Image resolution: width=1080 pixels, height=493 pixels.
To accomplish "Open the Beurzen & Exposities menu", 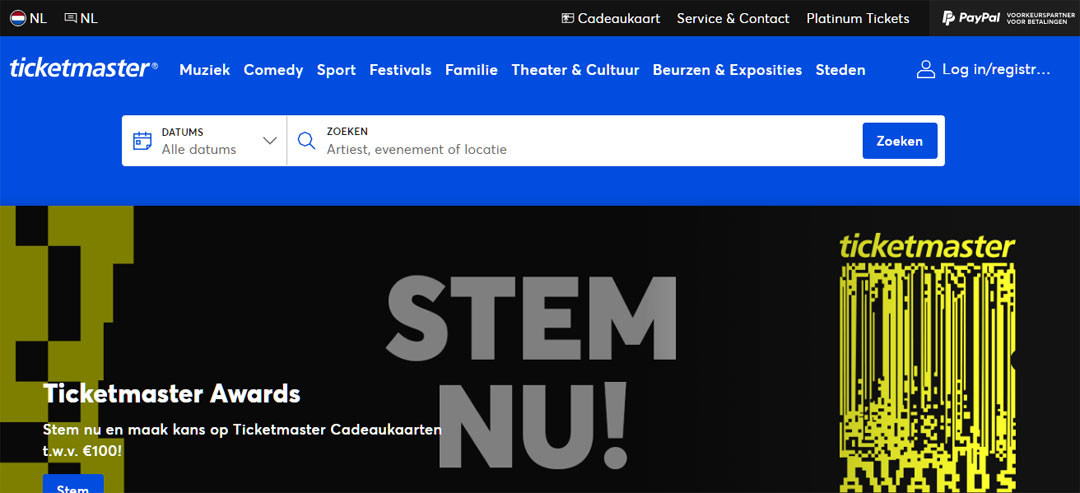I will (727, 70).
